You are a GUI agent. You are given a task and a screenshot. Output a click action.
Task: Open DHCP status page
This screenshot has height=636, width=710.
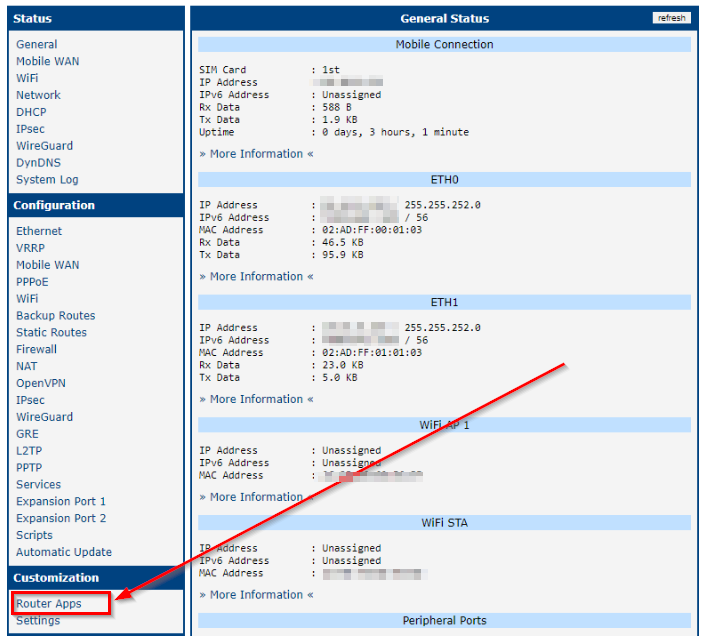coord(31,113)
